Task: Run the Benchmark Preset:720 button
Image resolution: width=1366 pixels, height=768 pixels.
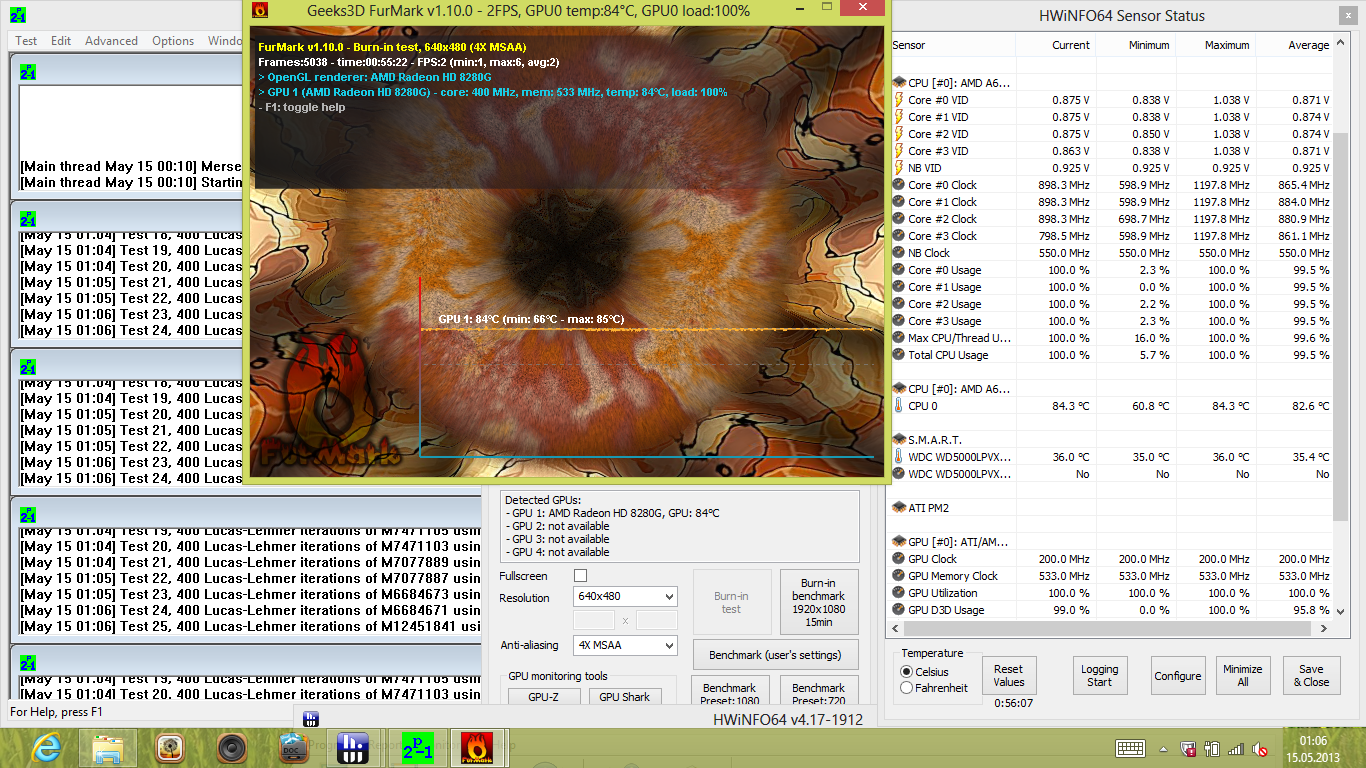Action: click(818, 692)
